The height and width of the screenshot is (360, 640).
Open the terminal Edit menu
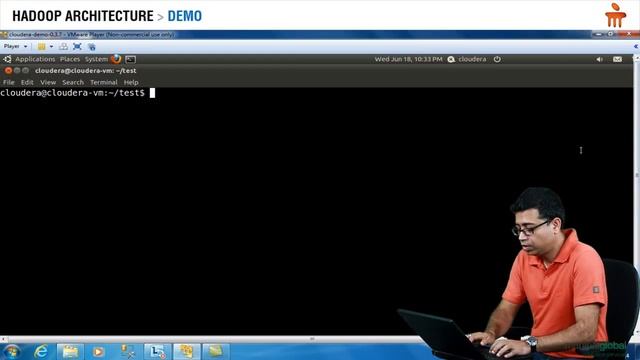(x=27, y=82)
